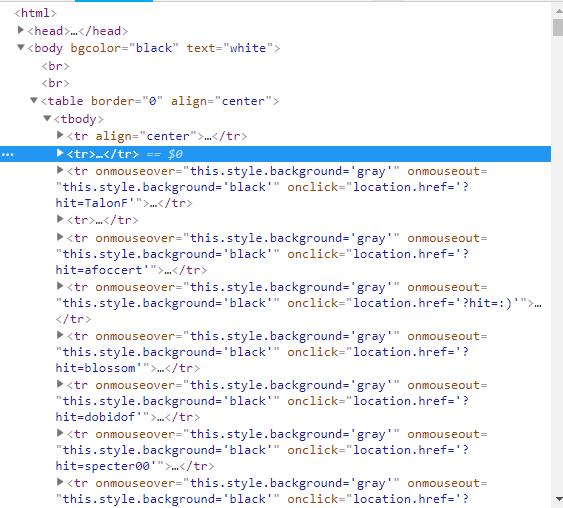Collapse the tbody element
Viewport: 563px width, 508px height.
point(47,118)
